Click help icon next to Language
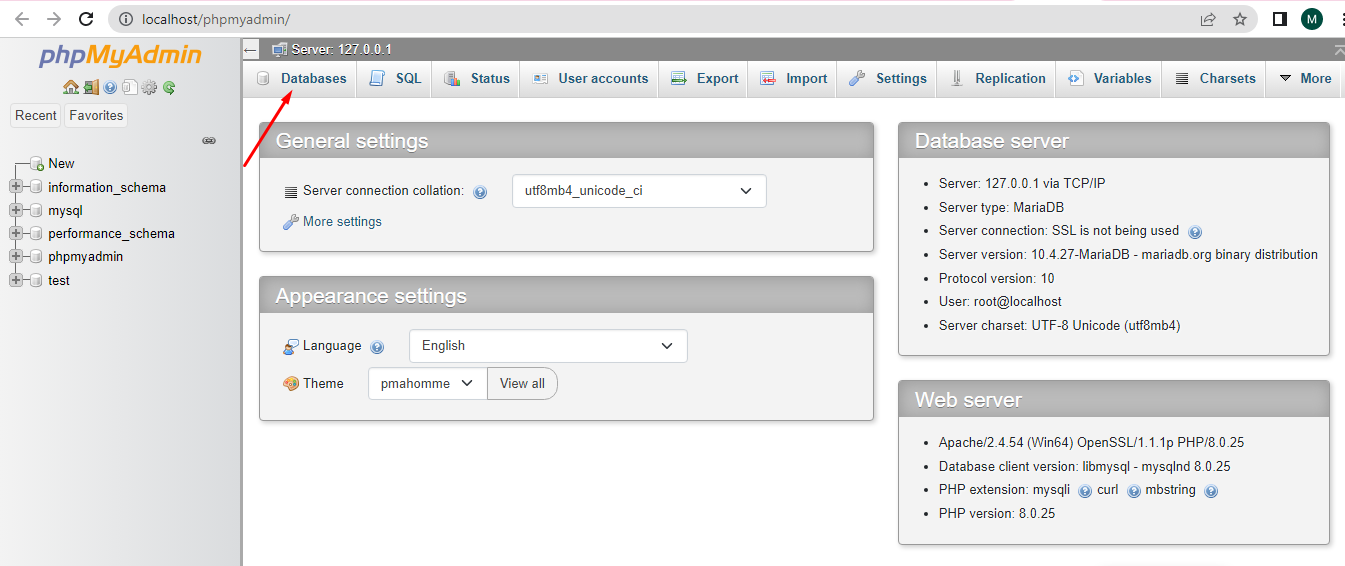1345x566 pixels. click(x=377, y=347)
